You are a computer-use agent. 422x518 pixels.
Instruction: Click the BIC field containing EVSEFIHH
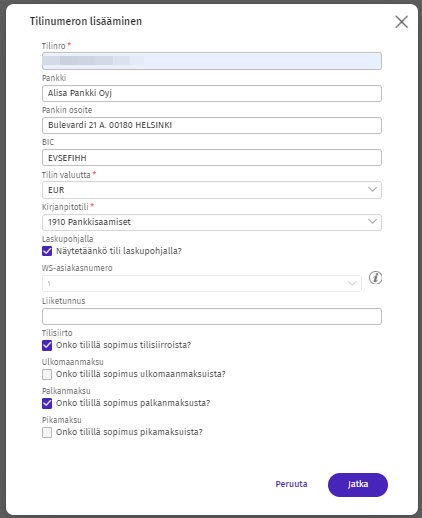(212, 158)
